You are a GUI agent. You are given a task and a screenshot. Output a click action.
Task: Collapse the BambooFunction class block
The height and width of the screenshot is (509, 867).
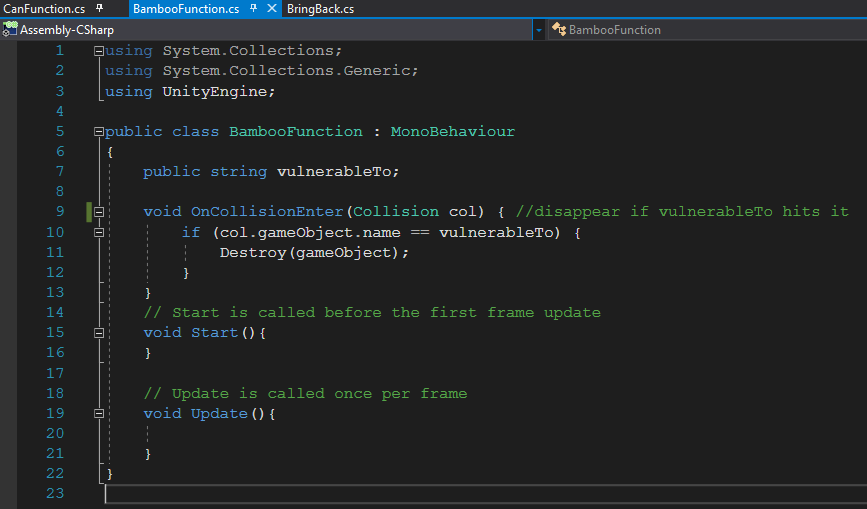[99, 132]
